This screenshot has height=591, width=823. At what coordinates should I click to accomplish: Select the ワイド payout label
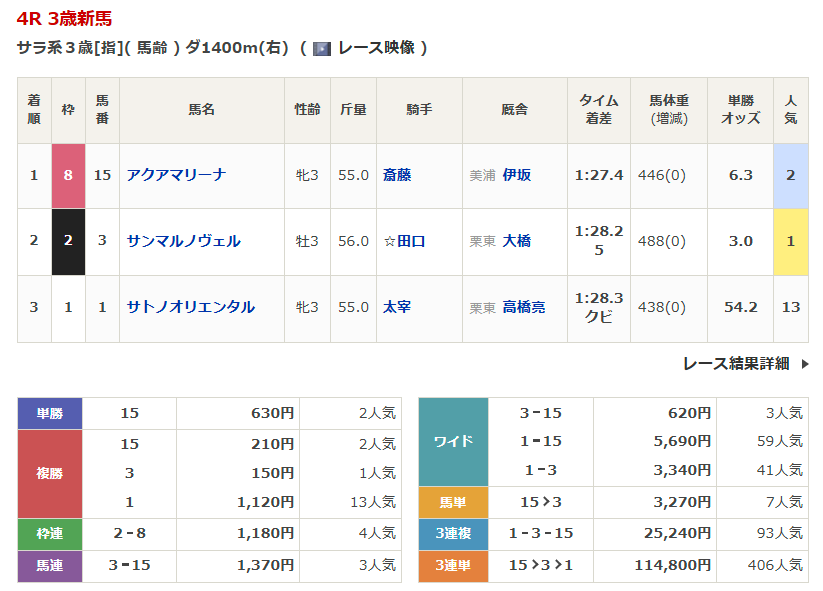pyautogui.click(x=453, y=441)
